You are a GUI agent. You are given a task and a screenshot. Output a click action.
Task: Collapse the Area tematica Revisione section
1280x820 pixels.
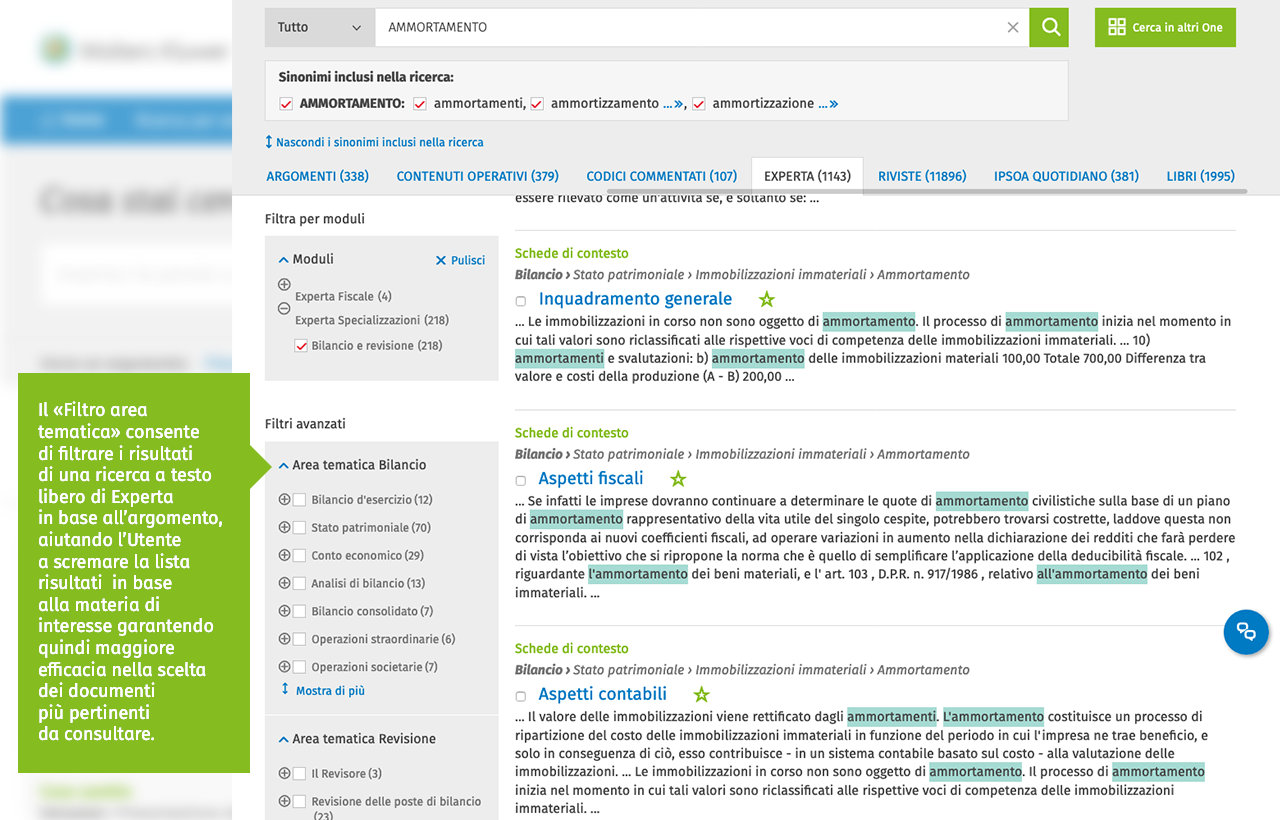(x=284, y=739)
